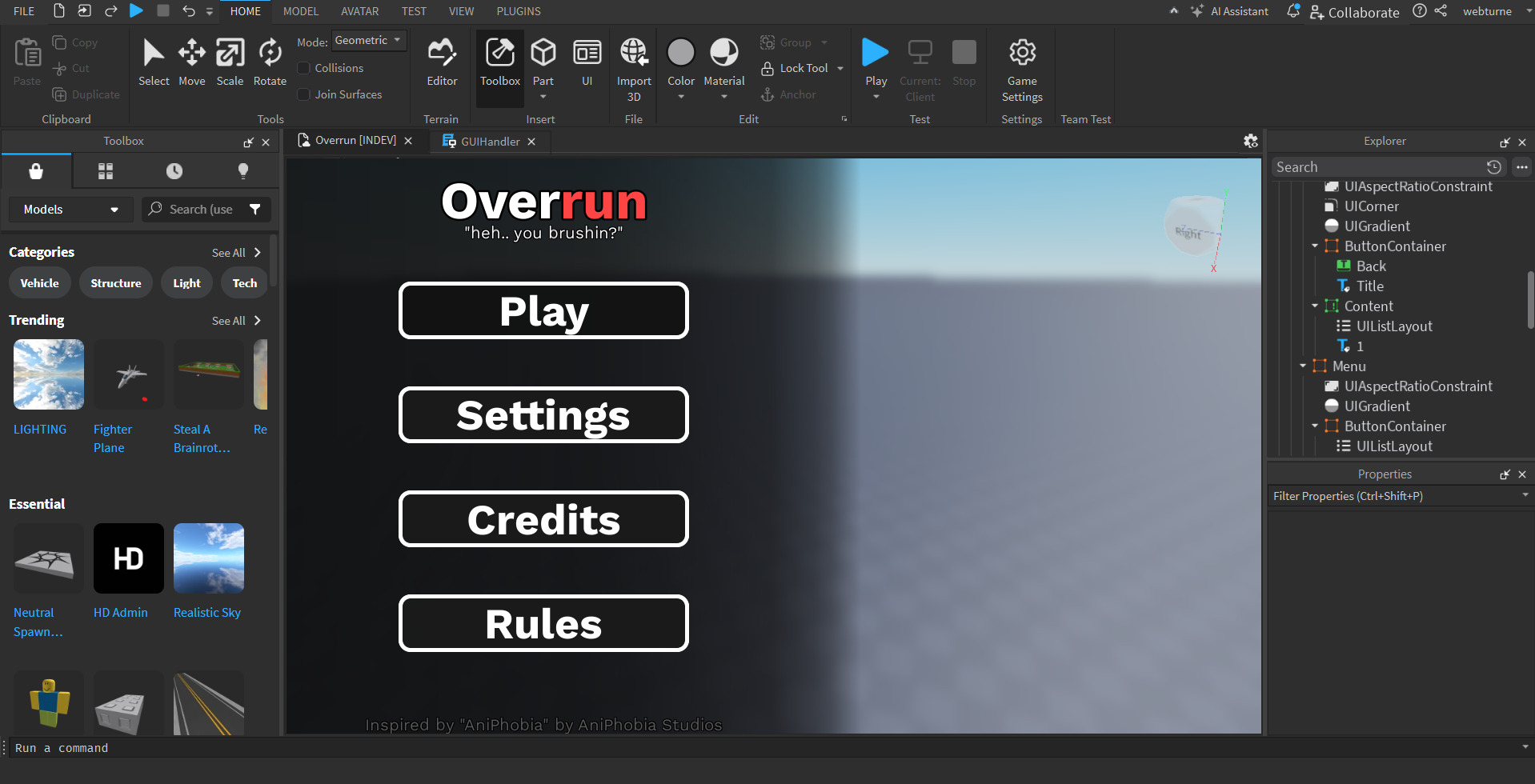
Task: Select the Move tool
Action: (191, 62)
